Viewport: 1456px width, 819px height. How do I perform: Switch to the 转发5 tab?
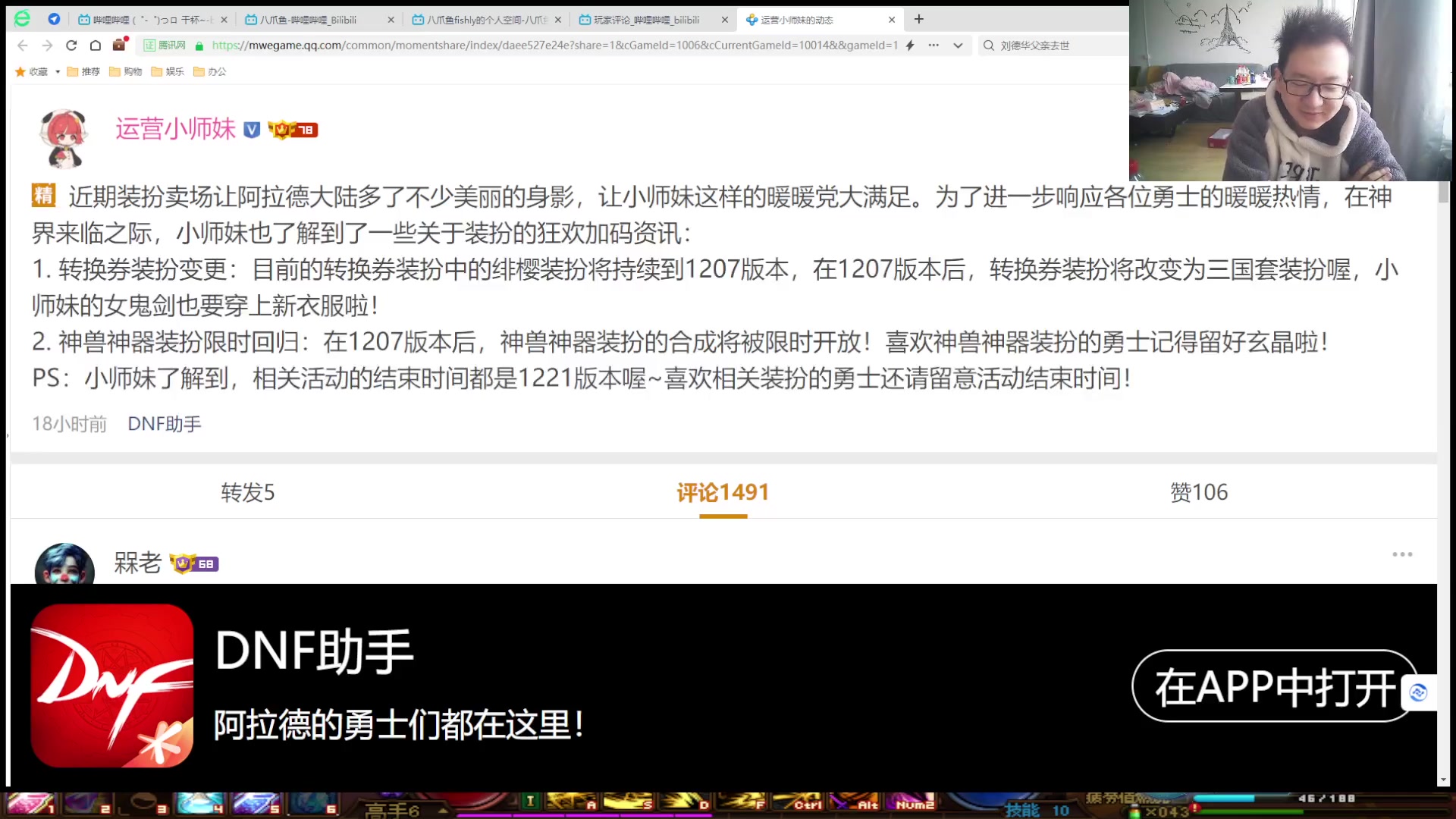(248, 493)
